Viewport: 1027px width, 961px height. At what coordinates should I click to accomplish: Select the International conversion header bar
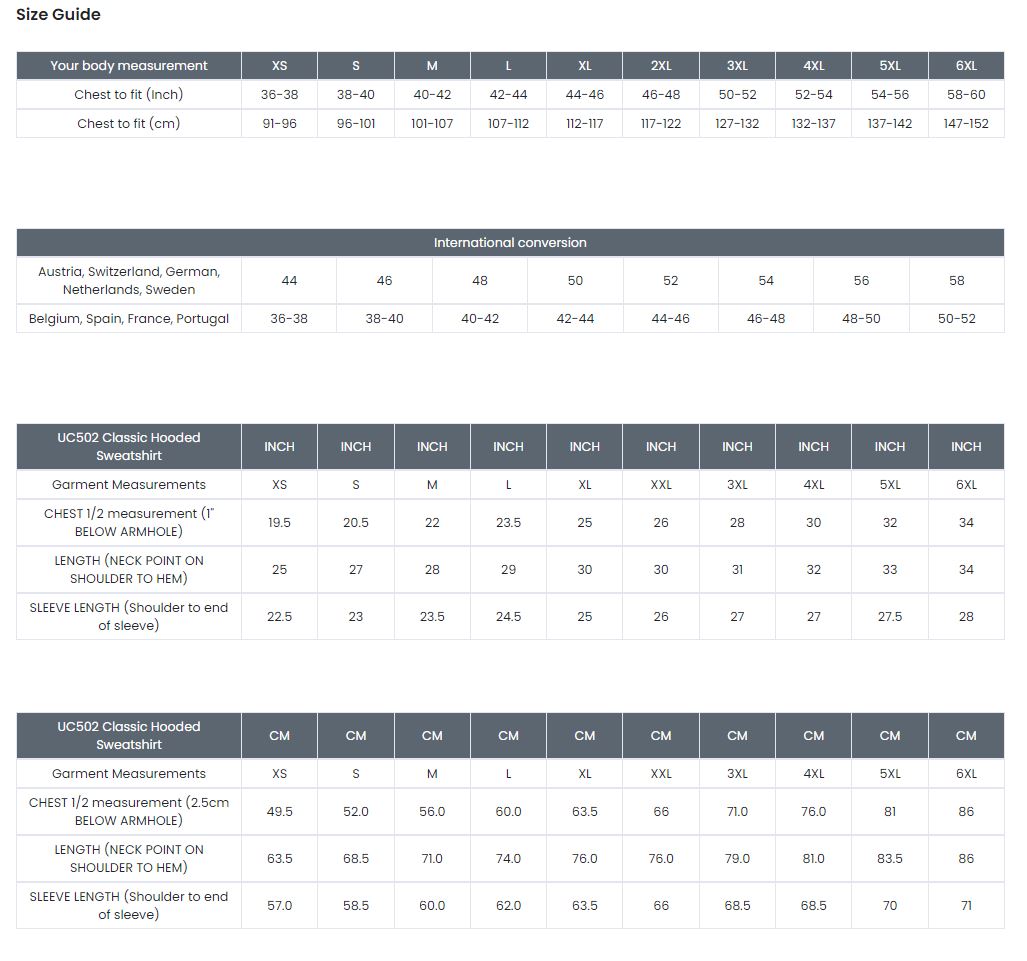coord(510,243)
